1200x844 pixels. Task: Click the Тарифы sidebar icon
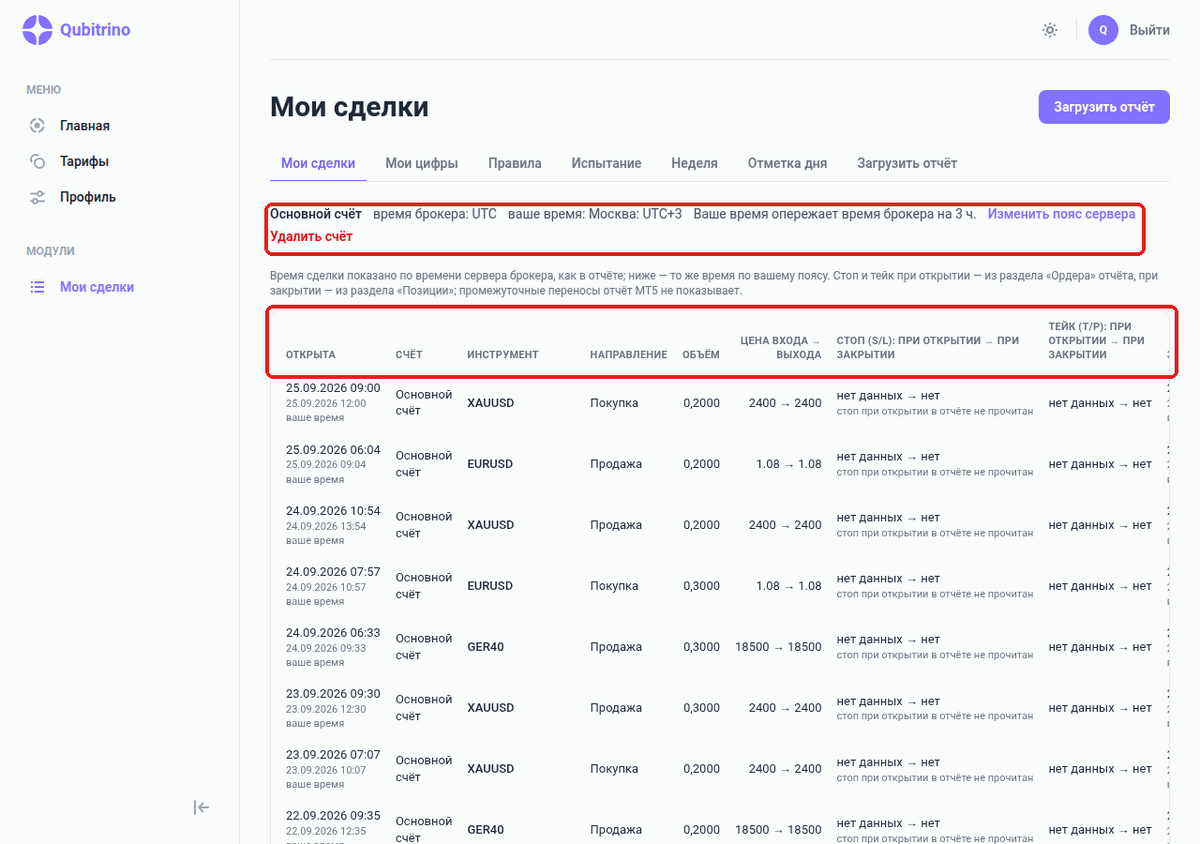pyautogui.click(x=37, y=161)
